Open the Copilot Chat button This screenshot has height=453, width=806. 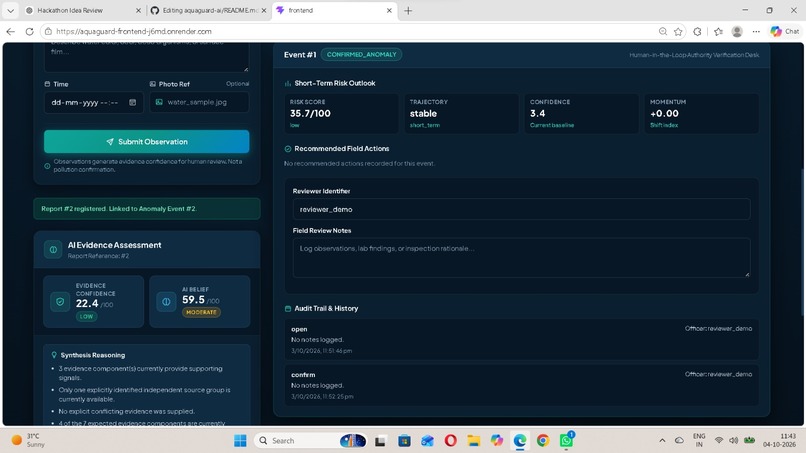784,31
